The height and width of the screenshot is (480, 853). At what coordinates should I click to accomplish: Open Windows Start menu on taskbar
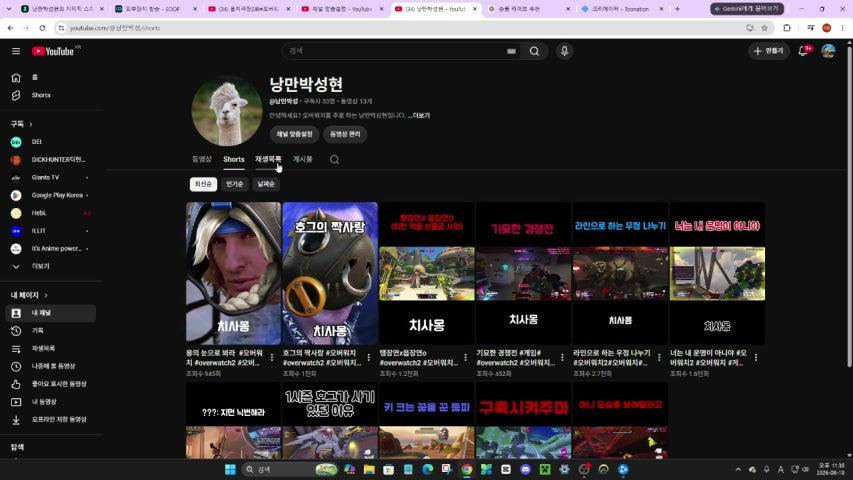[230, 469]
